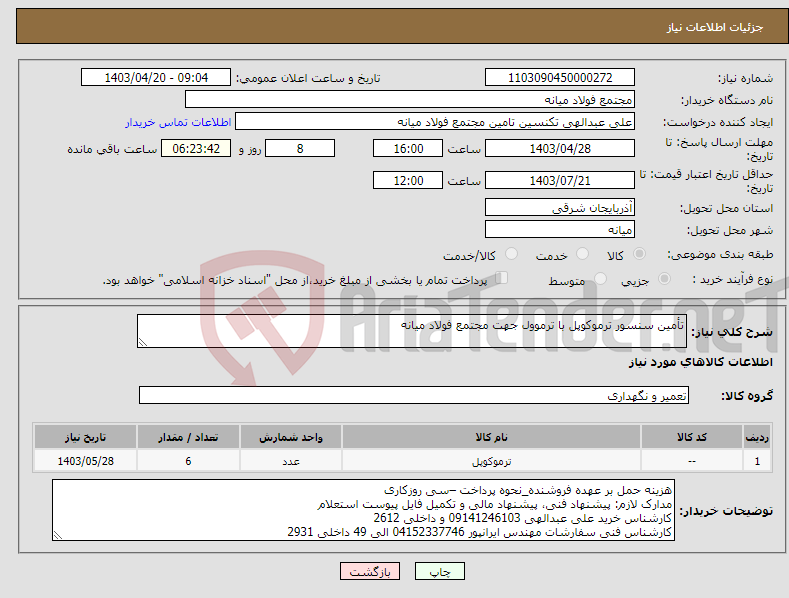Select the خدمت radio button
This screenshot has height=598, width=789.
point(582,254)
